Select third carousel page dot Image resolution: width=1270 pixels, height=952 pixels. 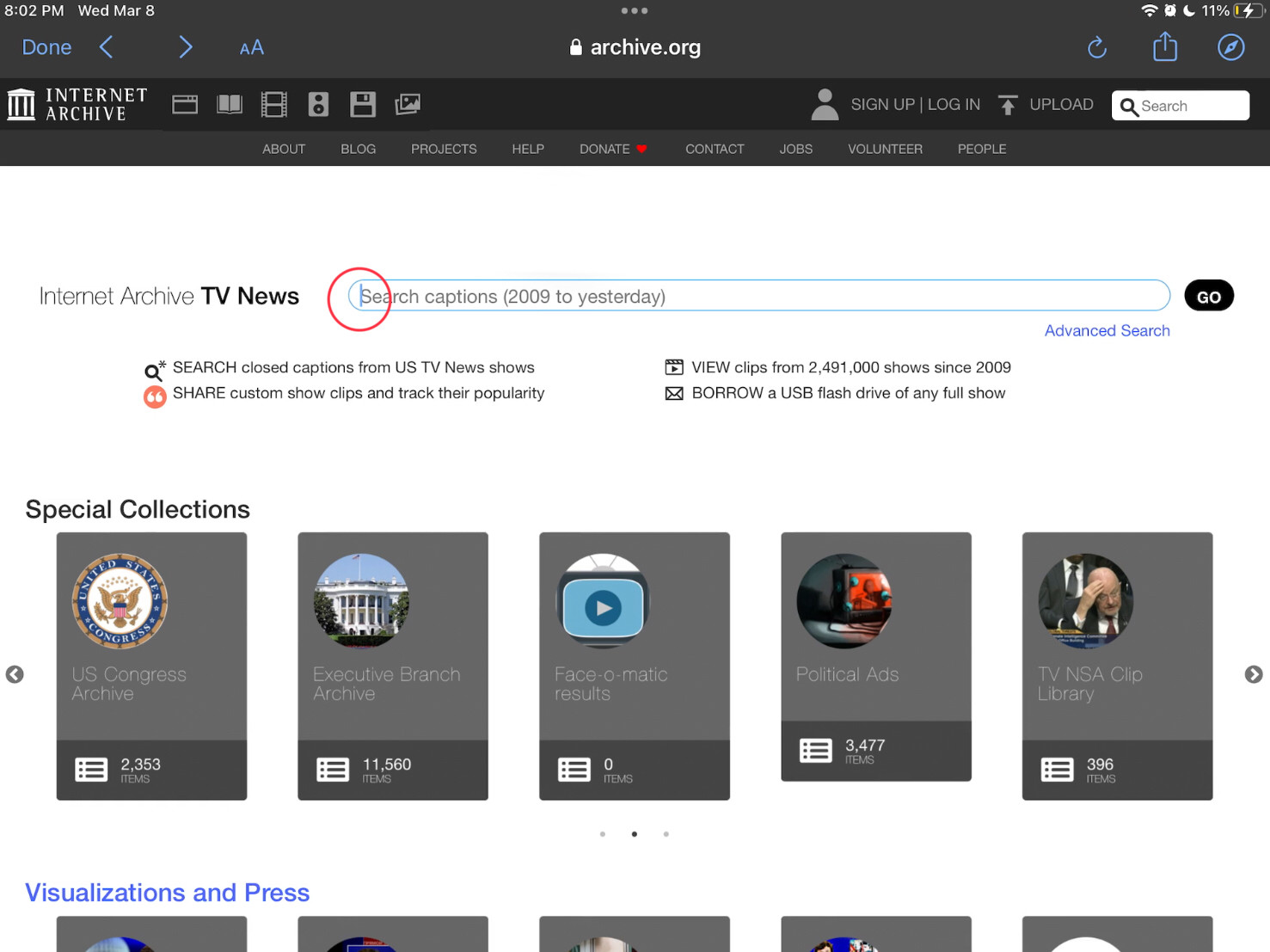[x=666, y=834]
